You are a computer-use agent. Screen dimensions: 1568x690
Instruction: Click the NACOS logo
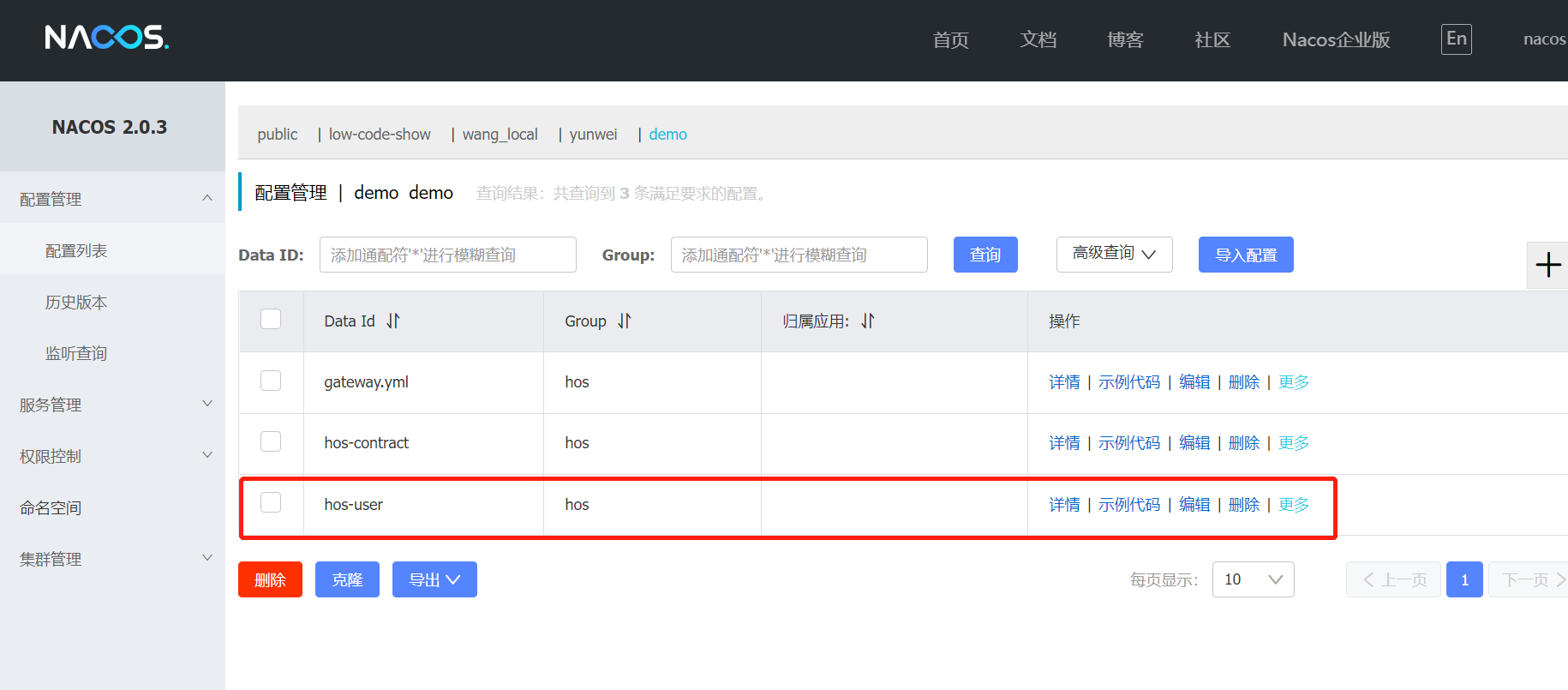(107, 38)
